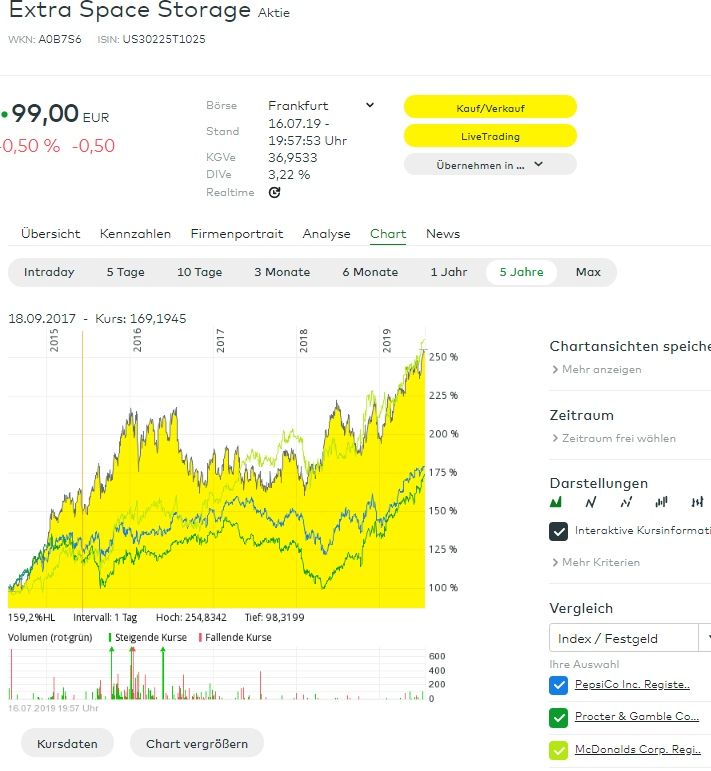This screenshot has width=711, height=771.
Task: Uncheck Interaktive Kursinformation checkbox
Action: point(559,531)
